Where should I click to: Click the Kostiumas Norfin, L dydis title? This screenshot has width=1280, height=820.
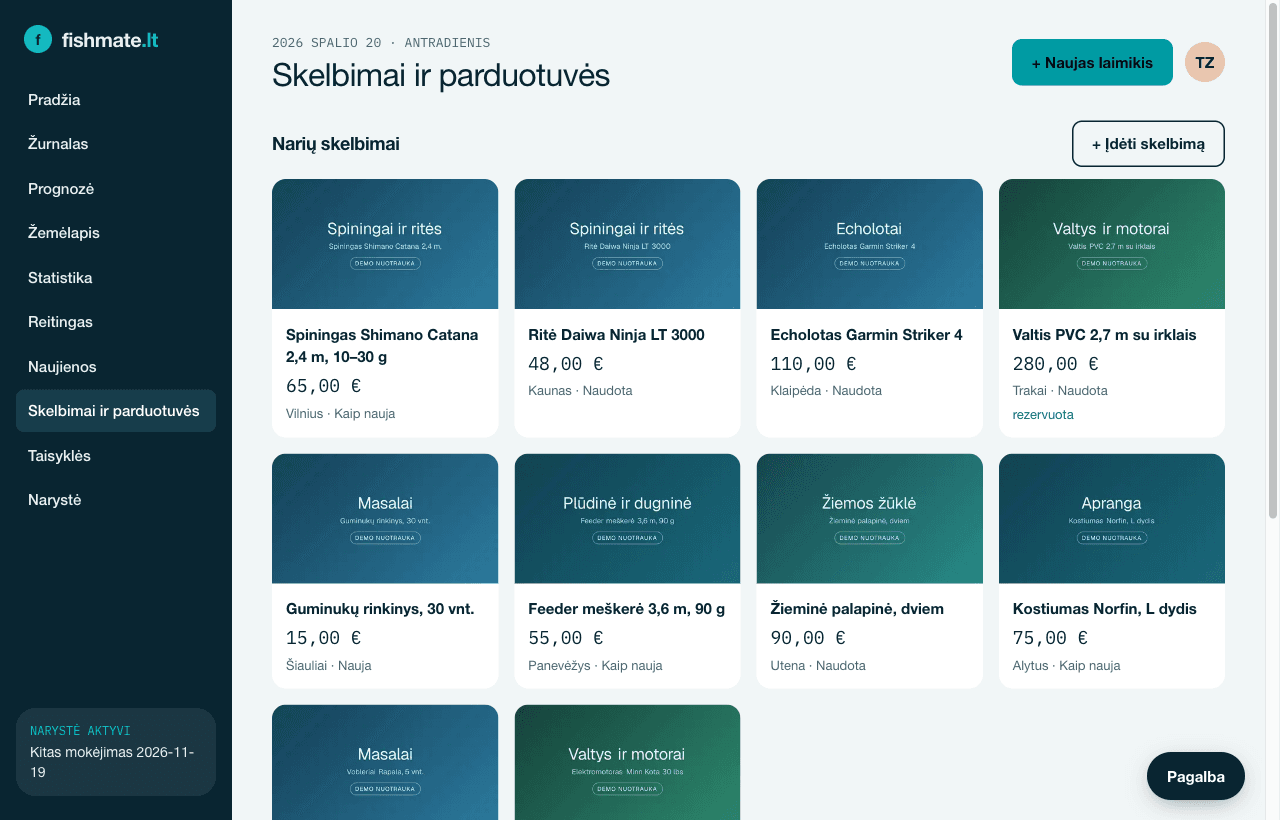[1104, 609]
